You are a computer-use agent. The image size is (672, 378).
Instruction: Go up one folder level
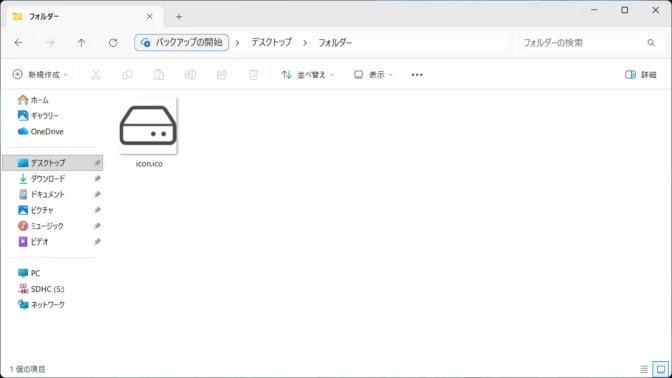coord(81,42)
